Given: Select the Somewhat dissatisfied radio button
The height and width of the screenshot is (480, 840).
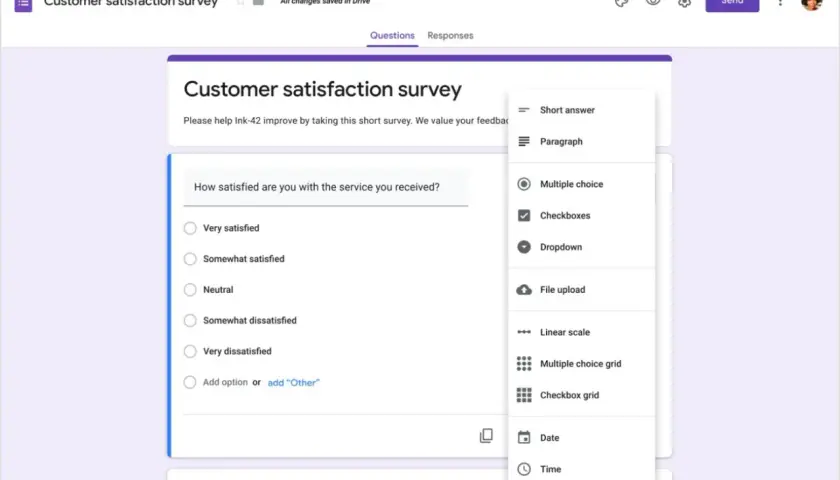Looking at the screenshot, I should pos(190,320).
